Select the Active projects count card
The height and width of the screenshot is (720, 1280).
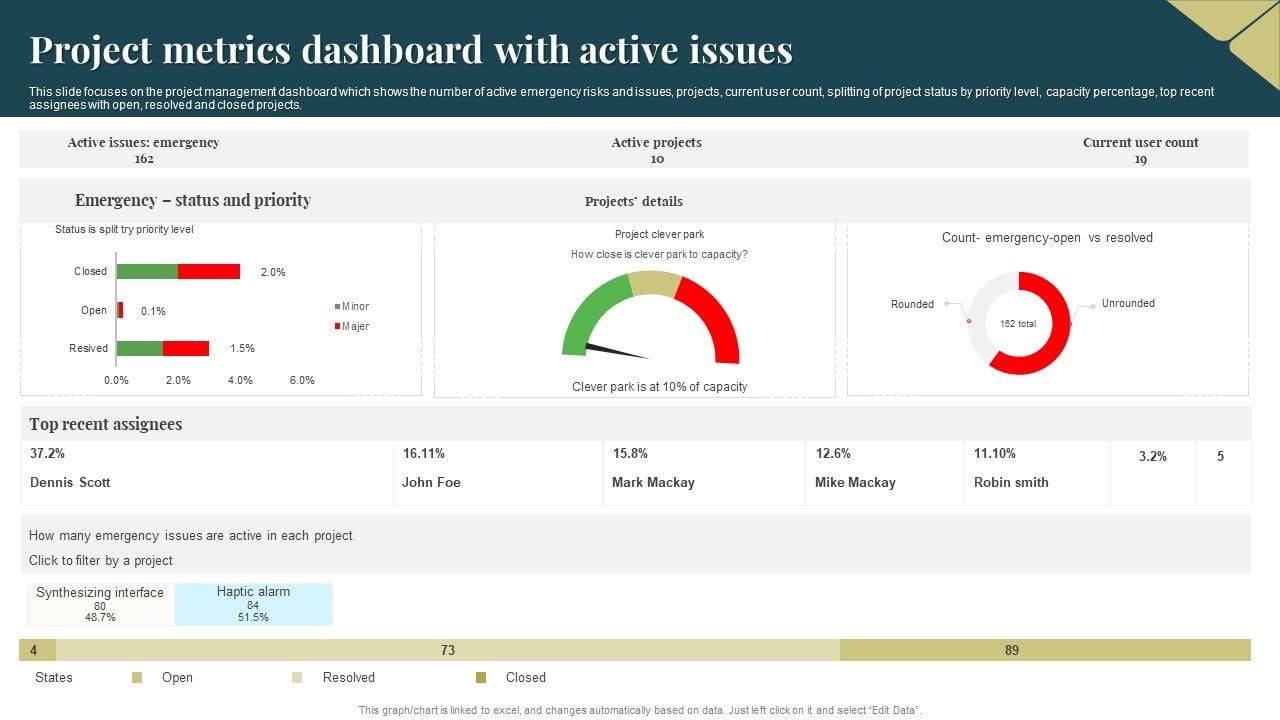click(x=656, y=150)
